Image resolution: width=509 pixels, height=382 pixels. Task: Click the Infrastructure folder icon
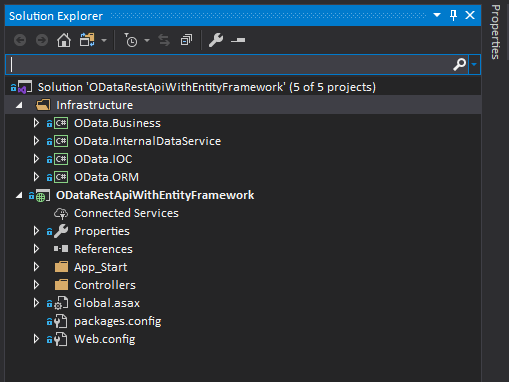[x=43, y=105]
